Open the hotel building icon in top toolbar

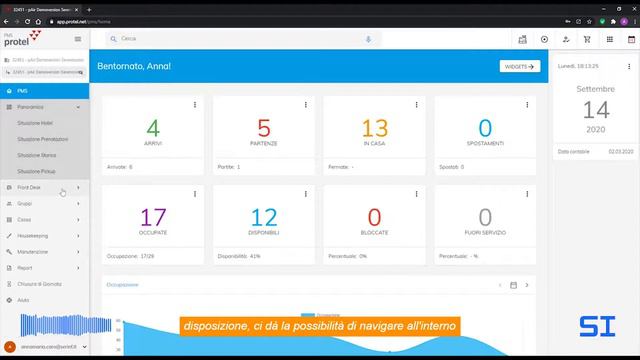(522, 40)
